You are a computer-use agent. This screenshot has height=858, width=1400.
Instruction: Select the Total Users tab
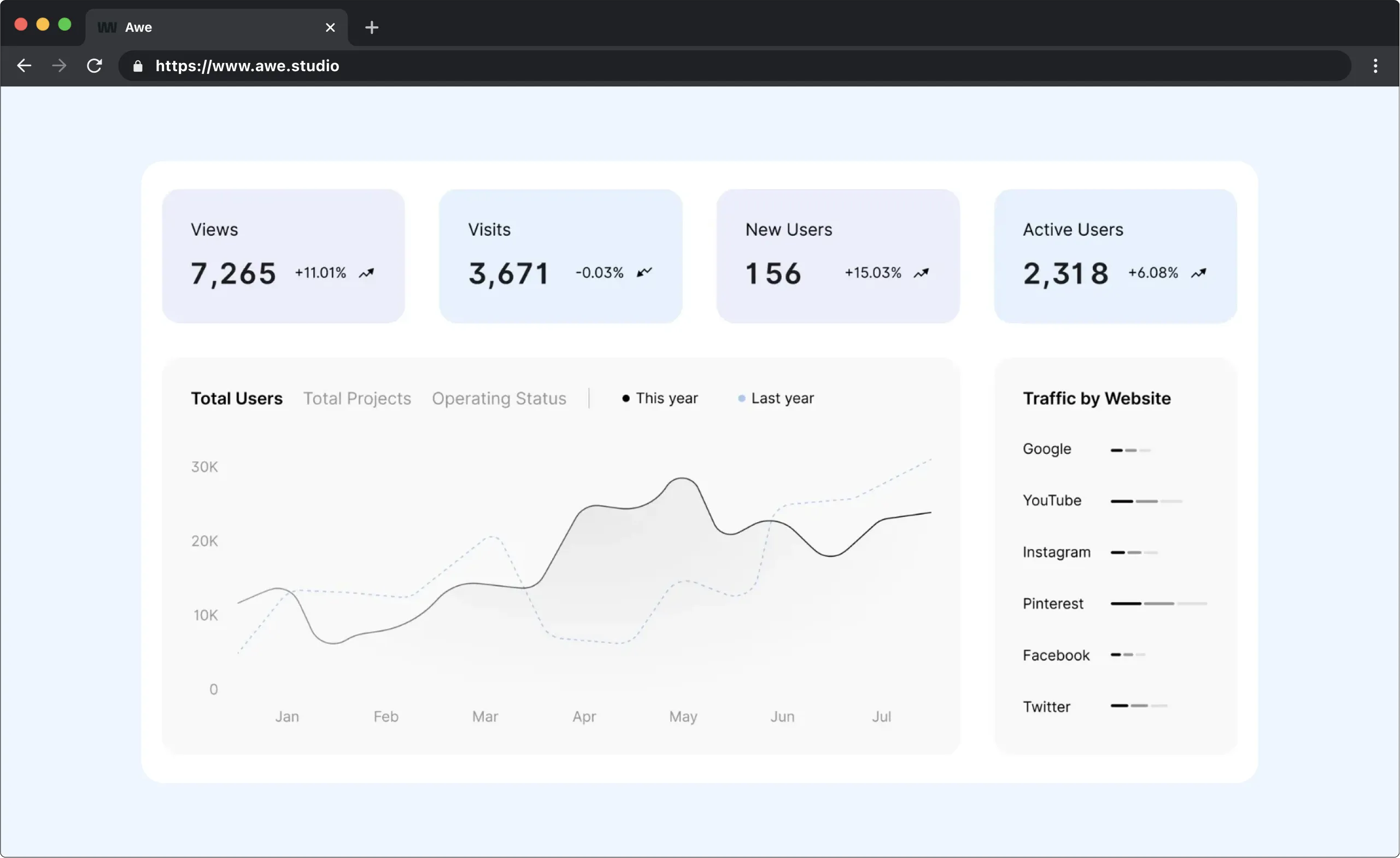(236, 398)
